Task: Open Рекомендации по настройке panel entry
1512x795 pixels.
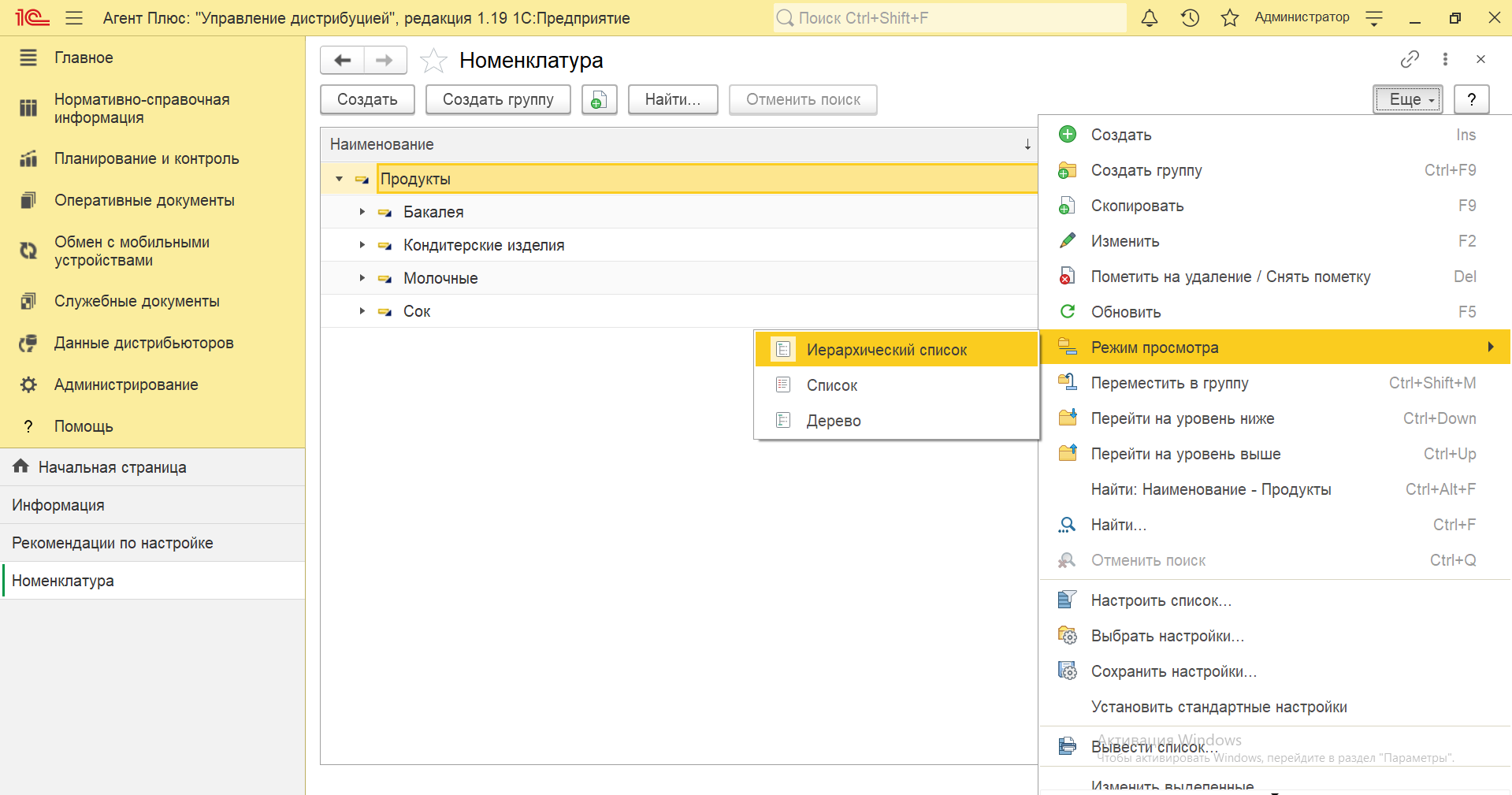Action: point(153,543)
